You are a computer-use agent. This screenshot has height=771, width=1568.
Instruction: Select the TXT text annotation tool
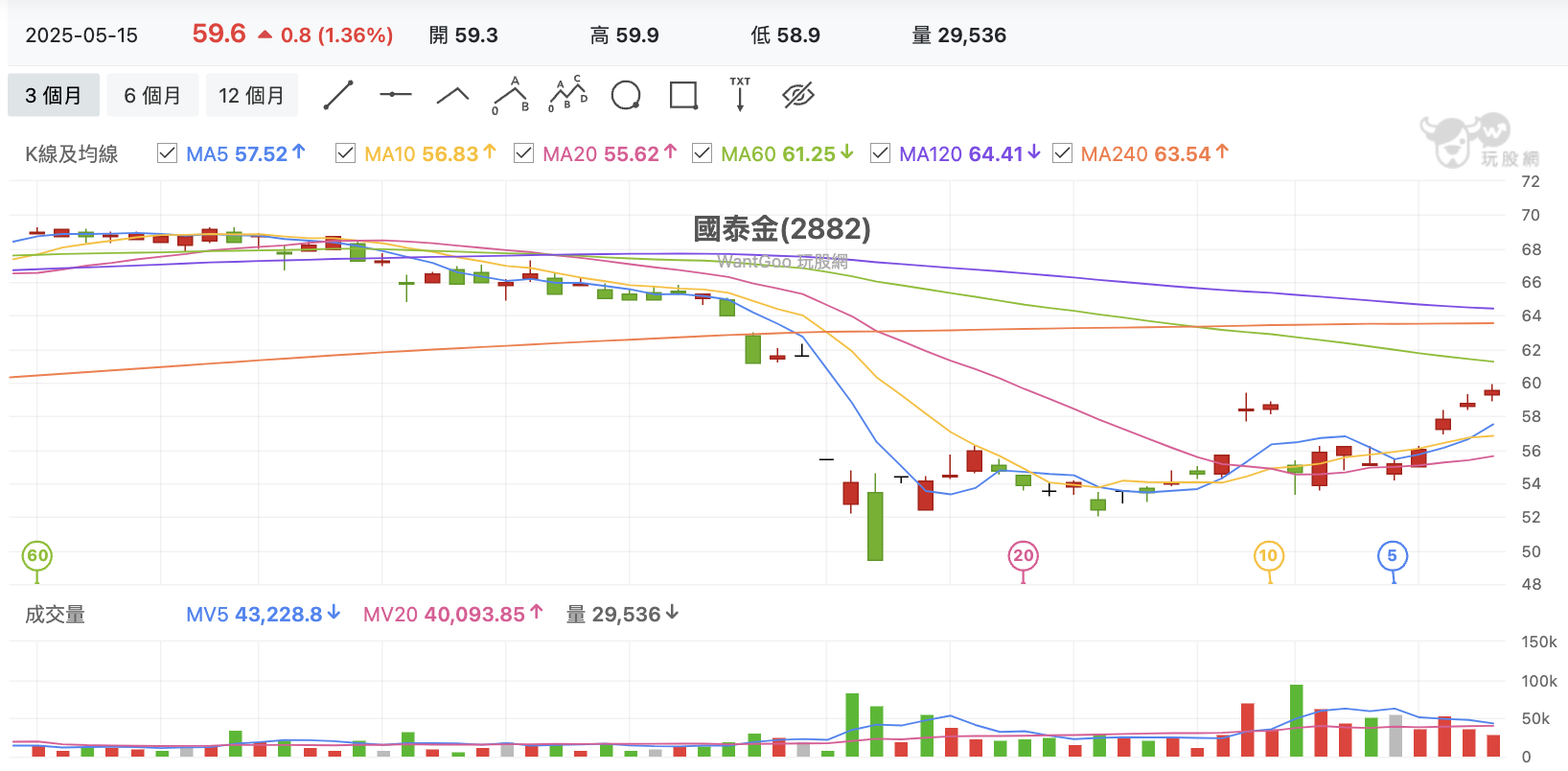point(740,94)
